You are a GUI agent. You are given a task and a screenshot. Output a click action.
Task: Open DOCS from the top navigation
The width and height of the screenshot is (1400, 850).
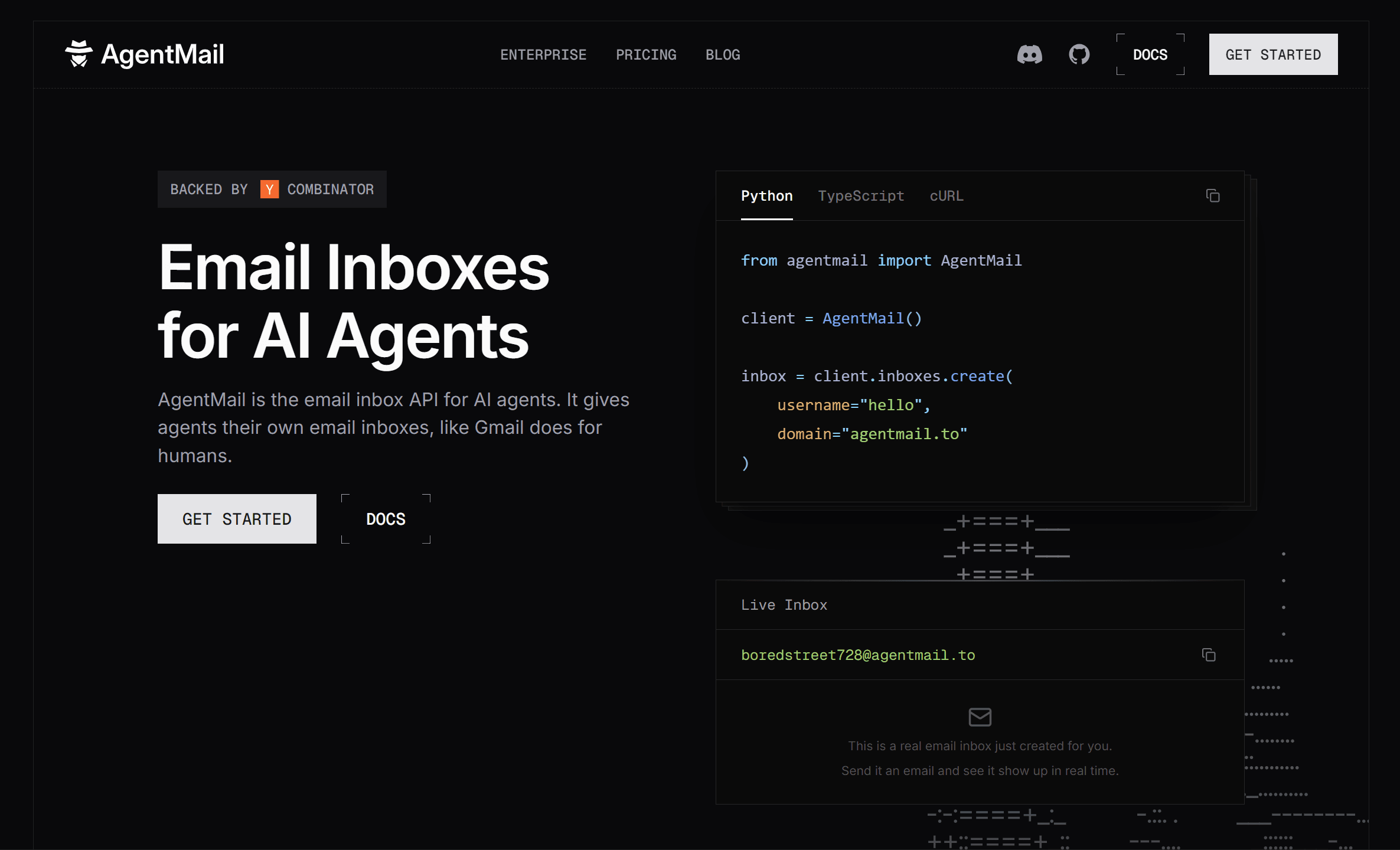1150,54
